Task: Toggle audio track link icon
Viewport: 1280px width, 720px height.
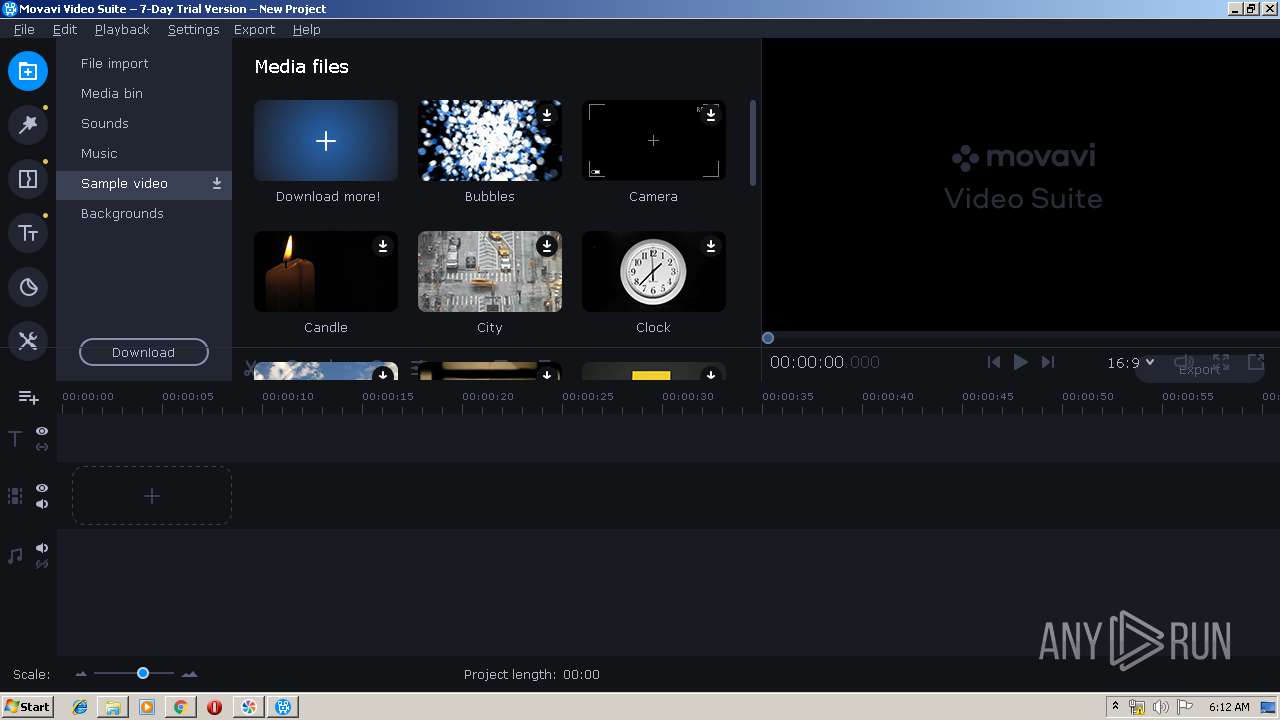Action: [x=42, y=564]
